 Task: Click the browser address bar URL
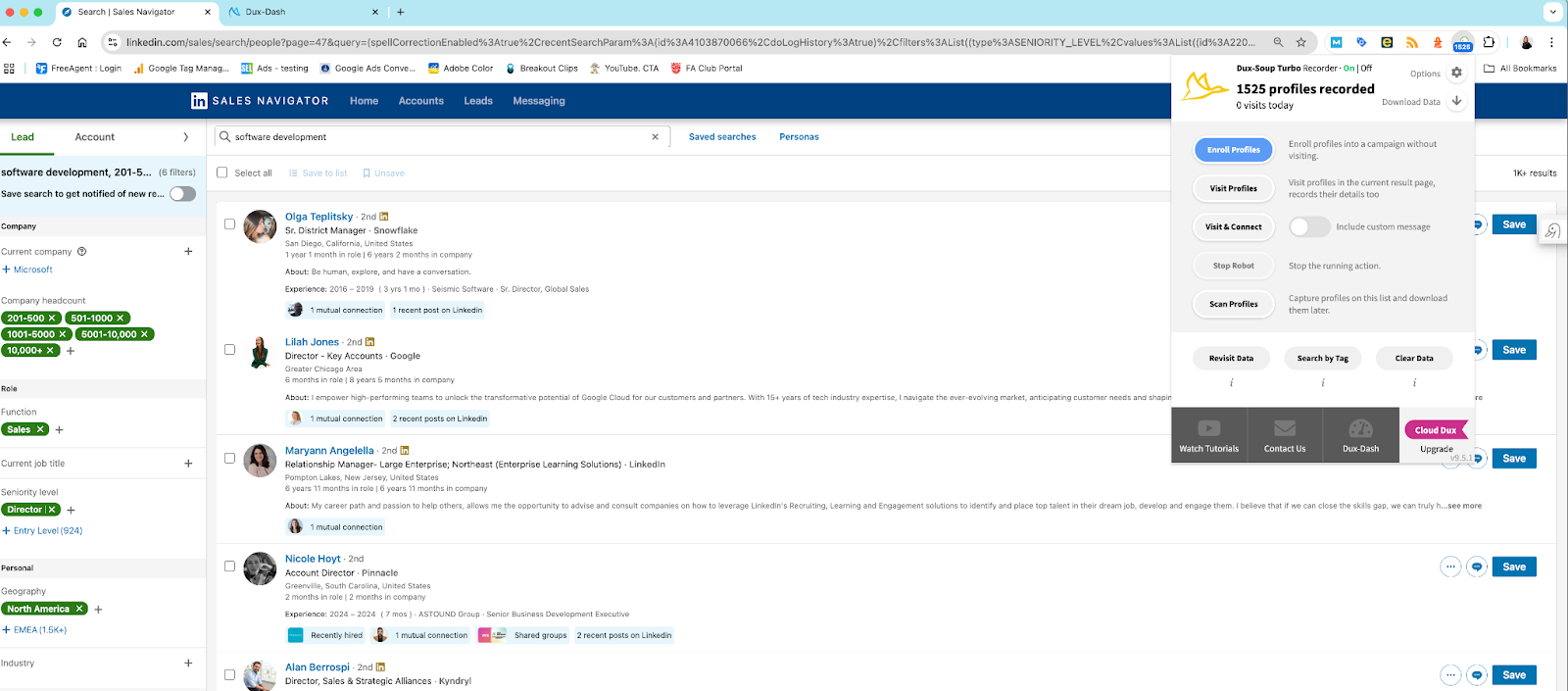[x=691, y=42]
